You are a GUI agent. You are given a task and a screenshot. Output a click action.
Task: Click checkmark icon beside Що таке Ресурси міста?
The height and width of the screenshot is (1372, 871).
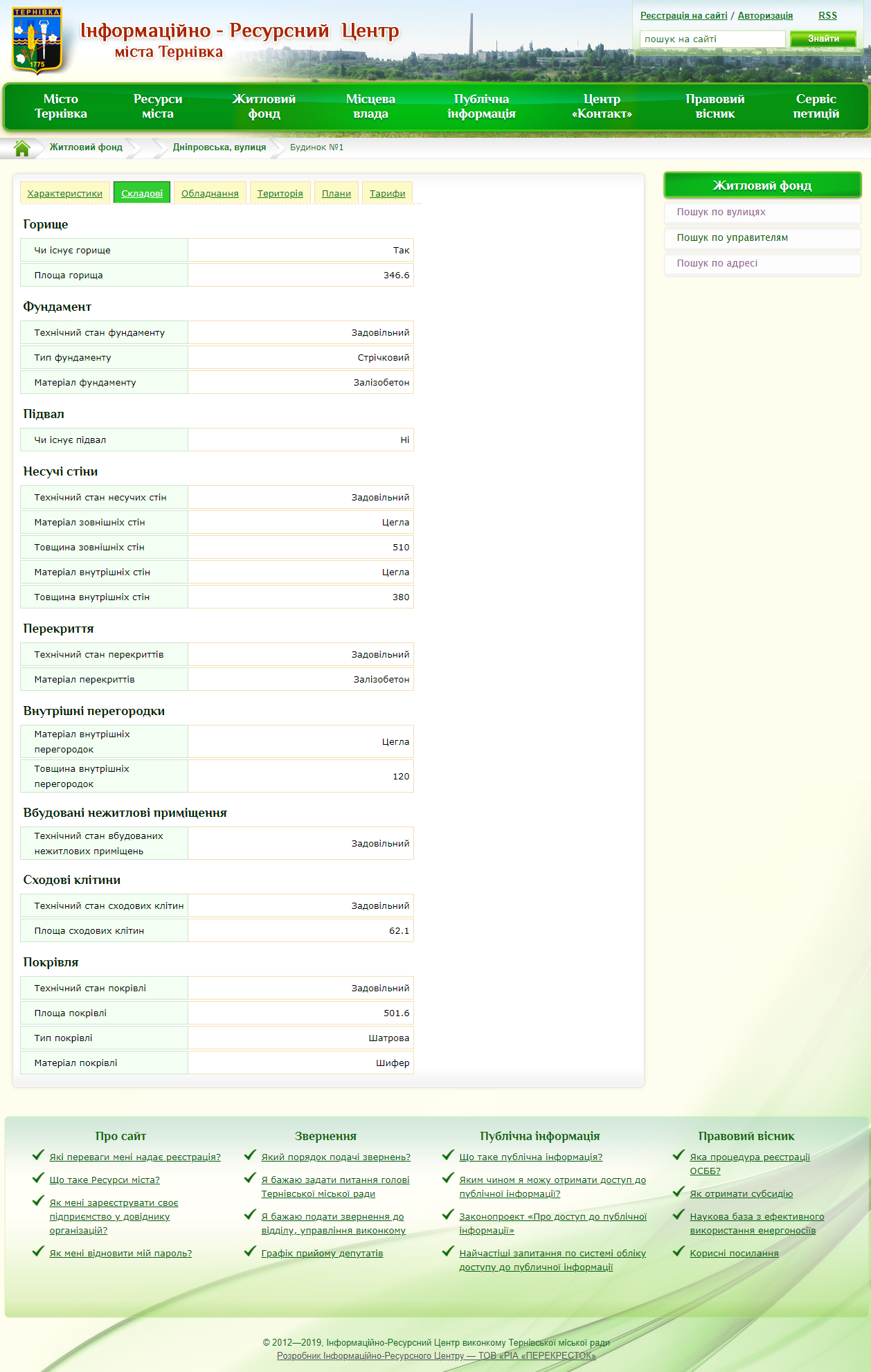(x=38, y=1178)
